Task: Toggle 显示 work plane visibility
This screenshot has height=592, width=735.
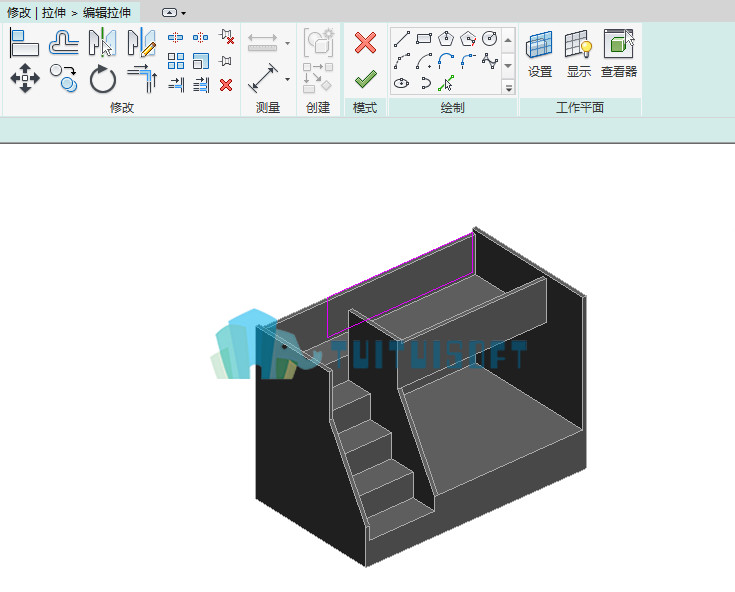Action: (579, 54)
